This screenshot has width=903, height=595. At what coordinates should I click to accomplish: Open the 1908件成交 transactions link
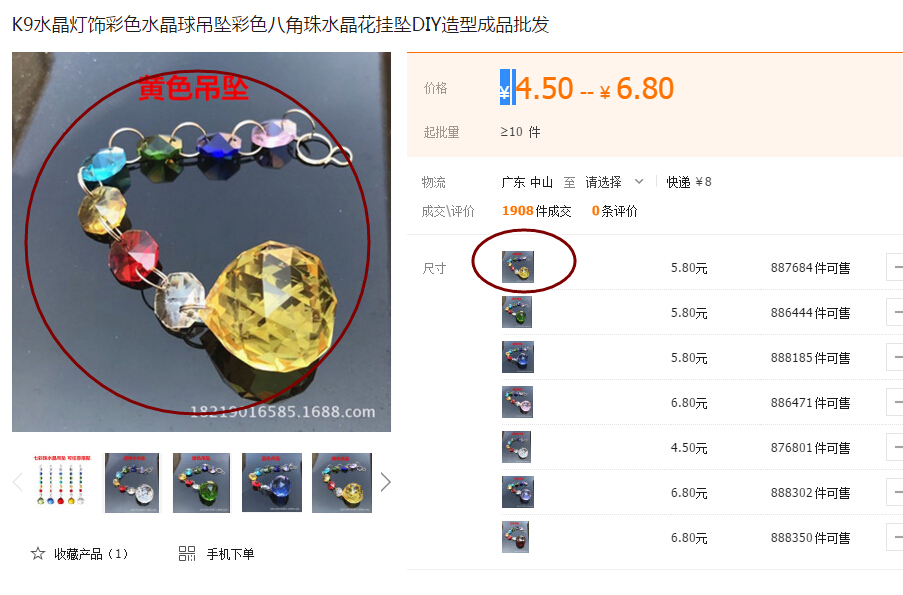[536, 211]
